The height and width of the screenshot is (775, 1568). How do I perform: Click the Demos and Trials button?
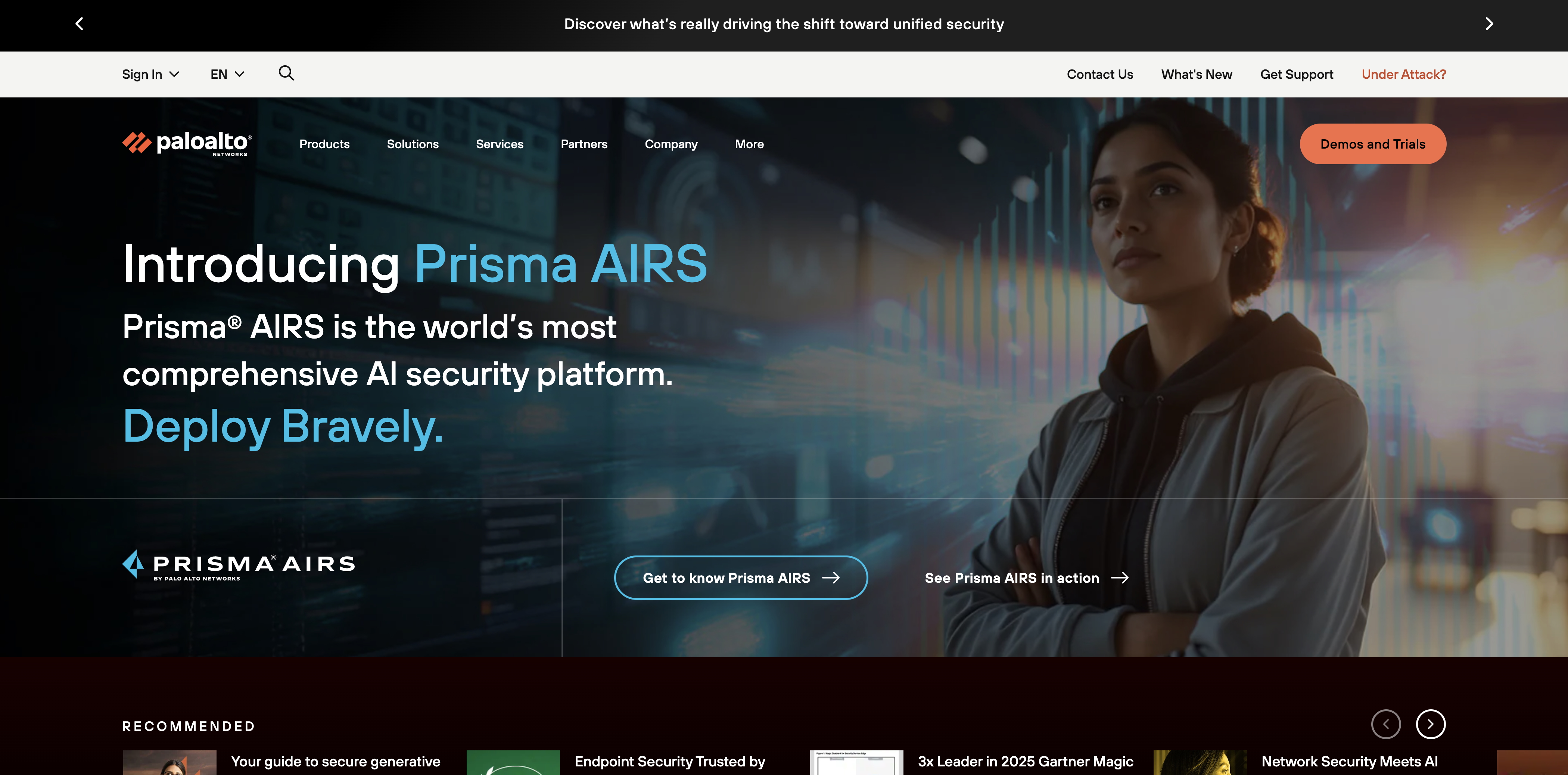1373,144
